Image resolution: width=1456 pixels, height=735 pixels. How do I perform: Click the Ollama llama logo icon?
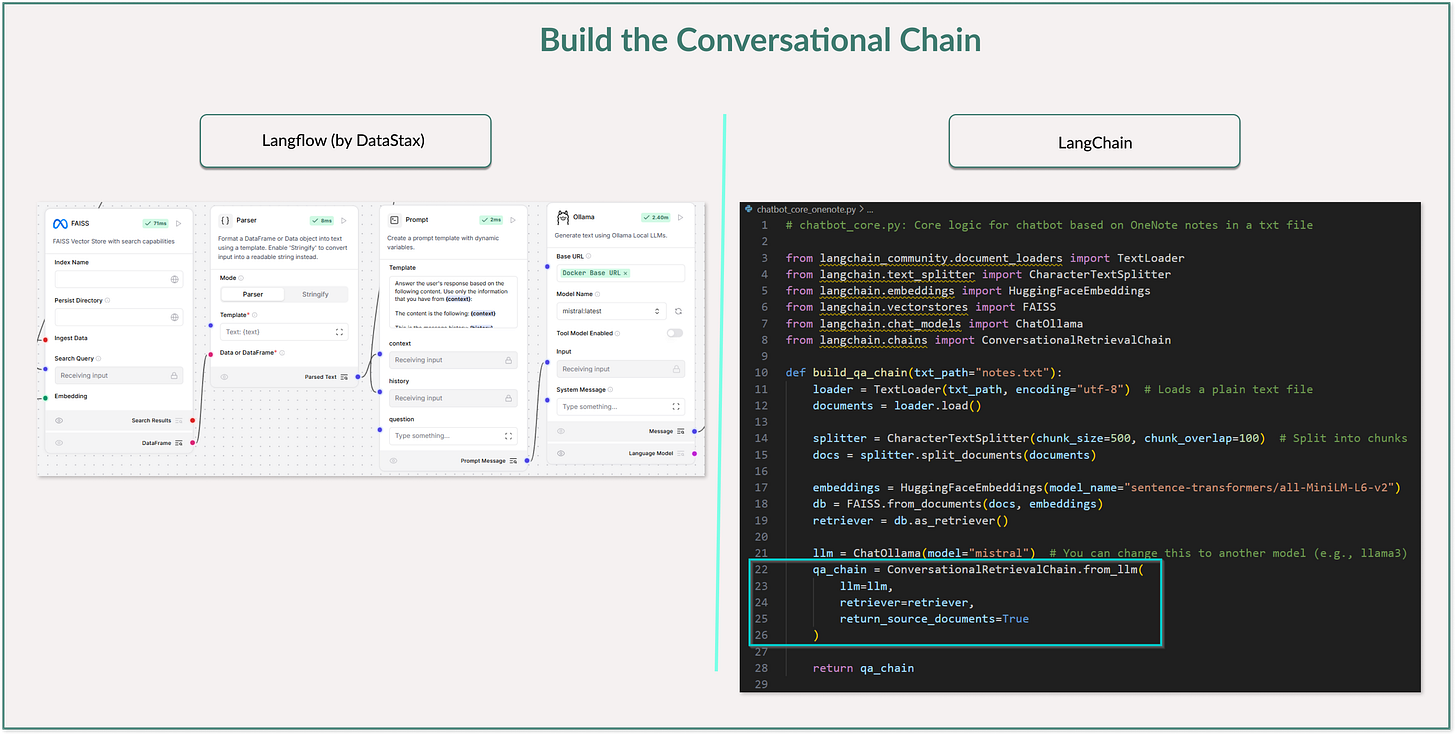point(564,217)
